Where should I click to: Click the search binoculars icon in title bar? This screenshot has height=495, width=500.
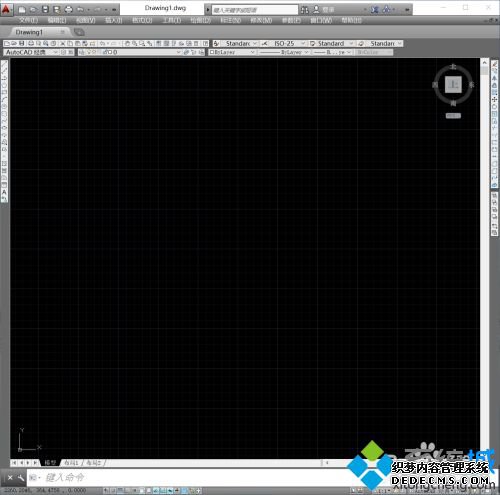pos(305,10)
